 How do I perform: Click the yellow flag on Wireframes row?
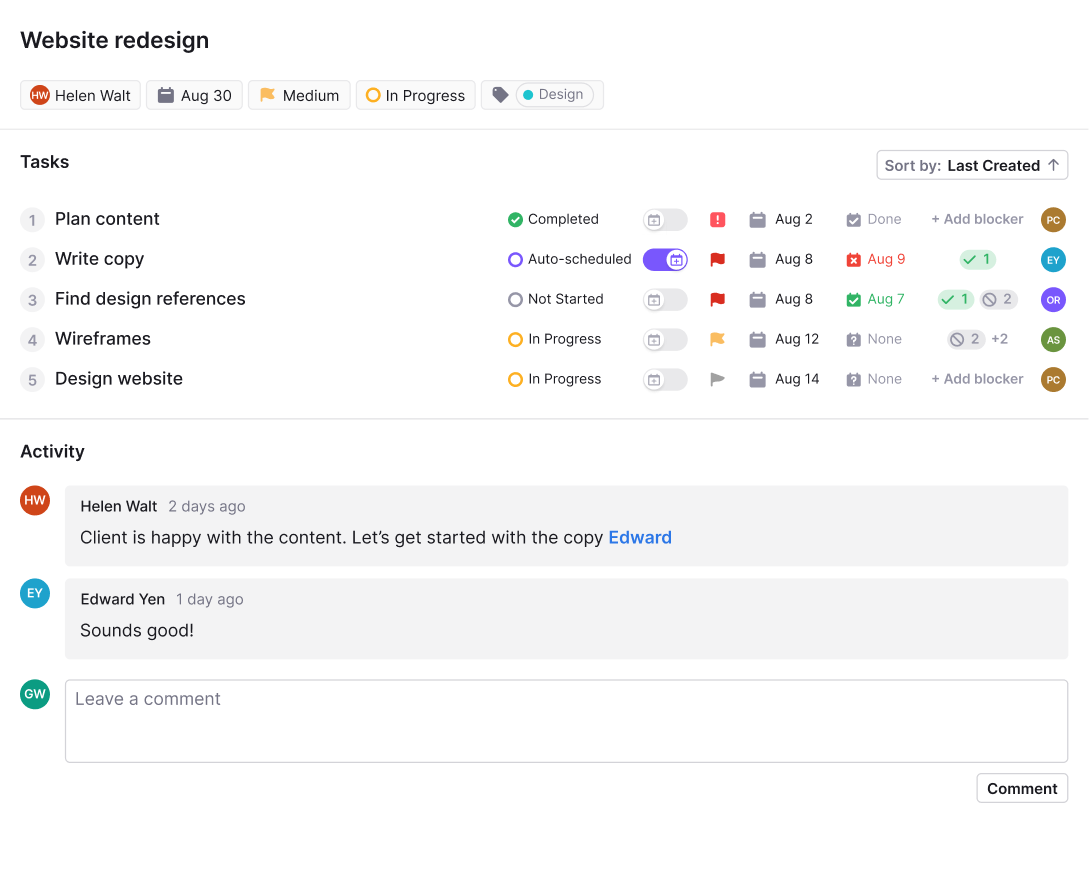pos(717,340)
